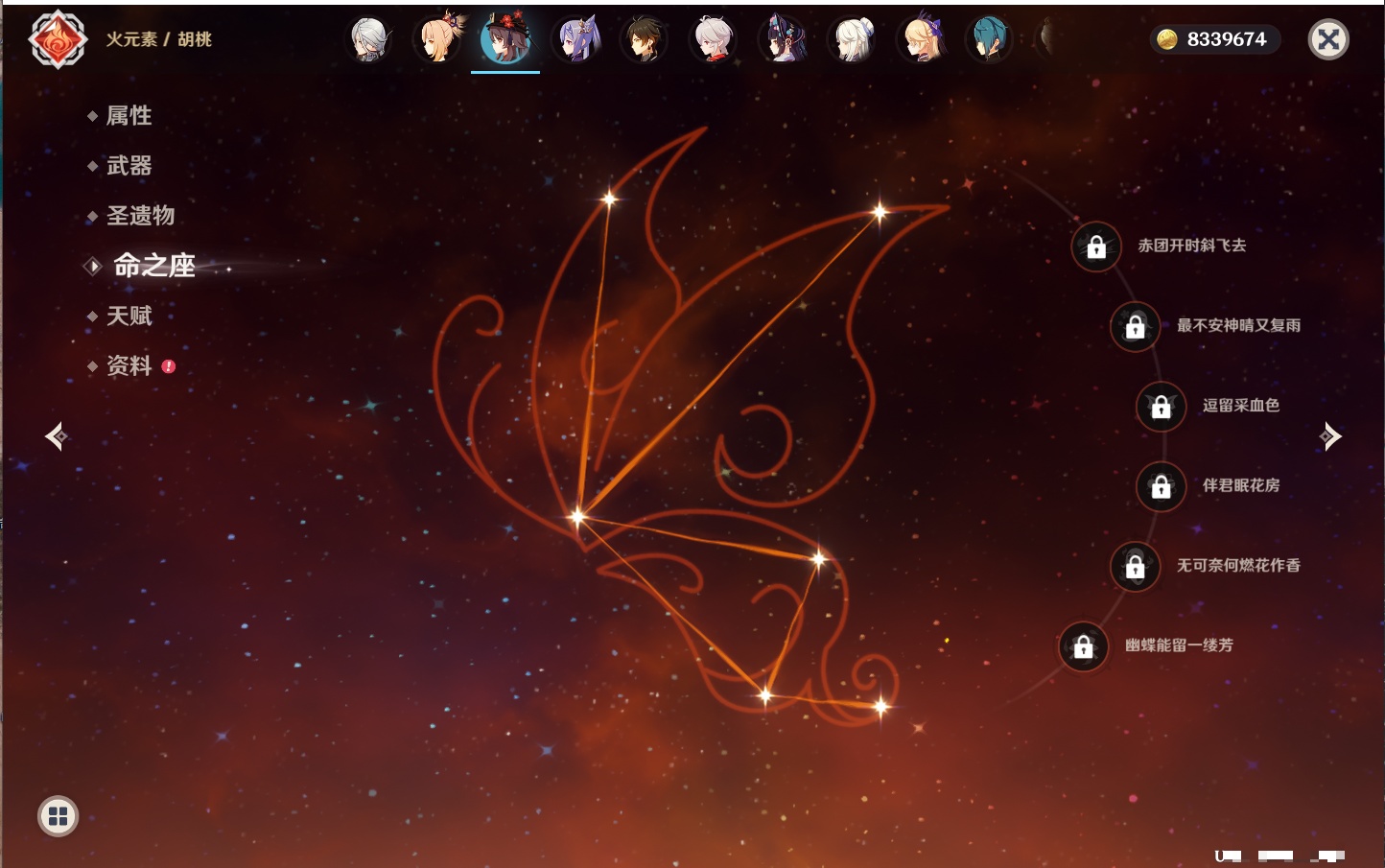Open the 属性 attributes menu

(x=129, y=116)
